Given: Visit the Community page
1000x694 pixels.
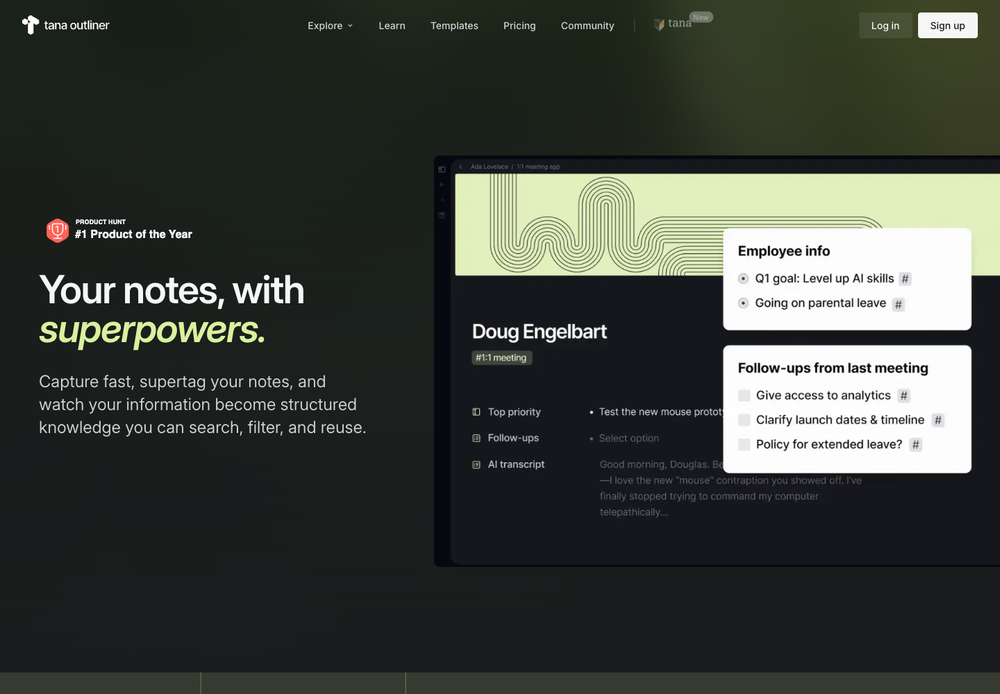Looking at the screenshot, I should coord(587,26).
